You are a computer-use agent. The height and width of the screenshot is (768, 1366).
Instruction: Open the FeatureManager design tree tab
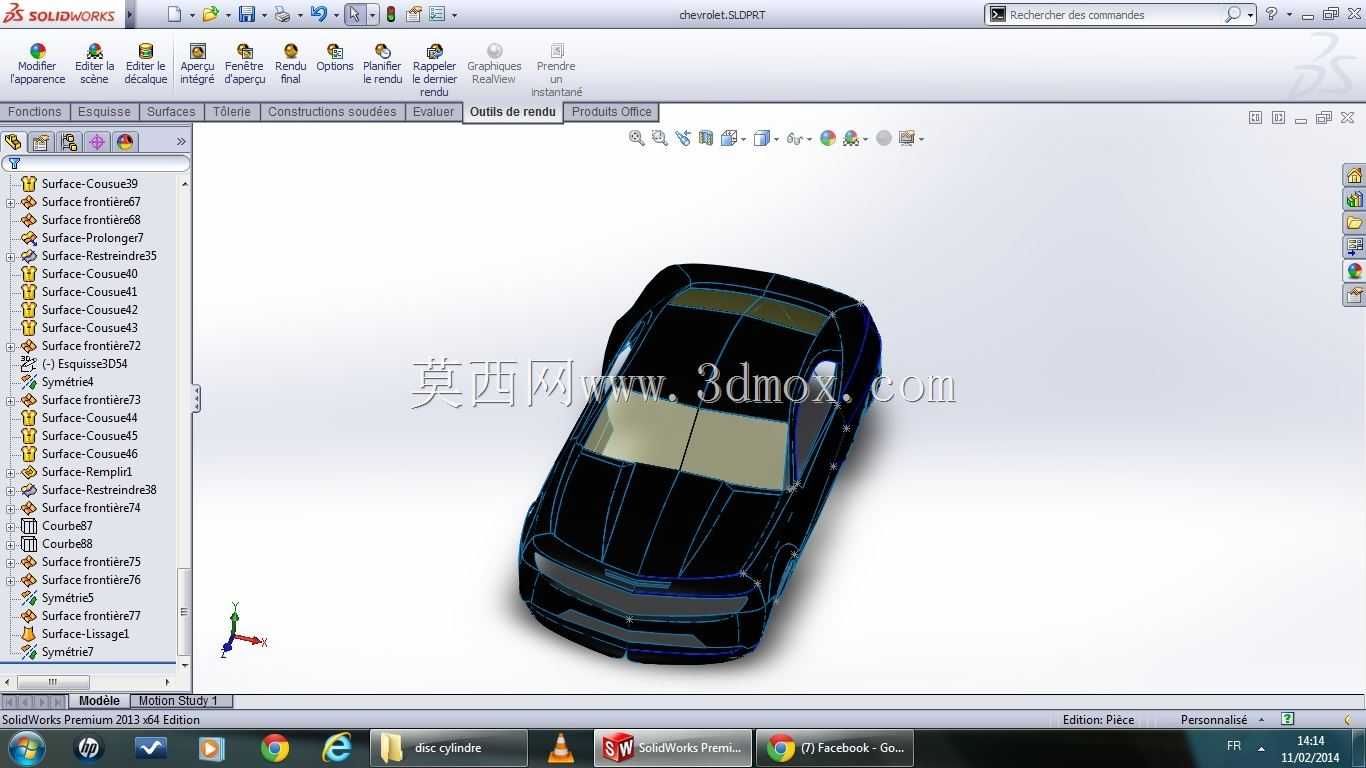pyautogui.click(x=13, y=142)
